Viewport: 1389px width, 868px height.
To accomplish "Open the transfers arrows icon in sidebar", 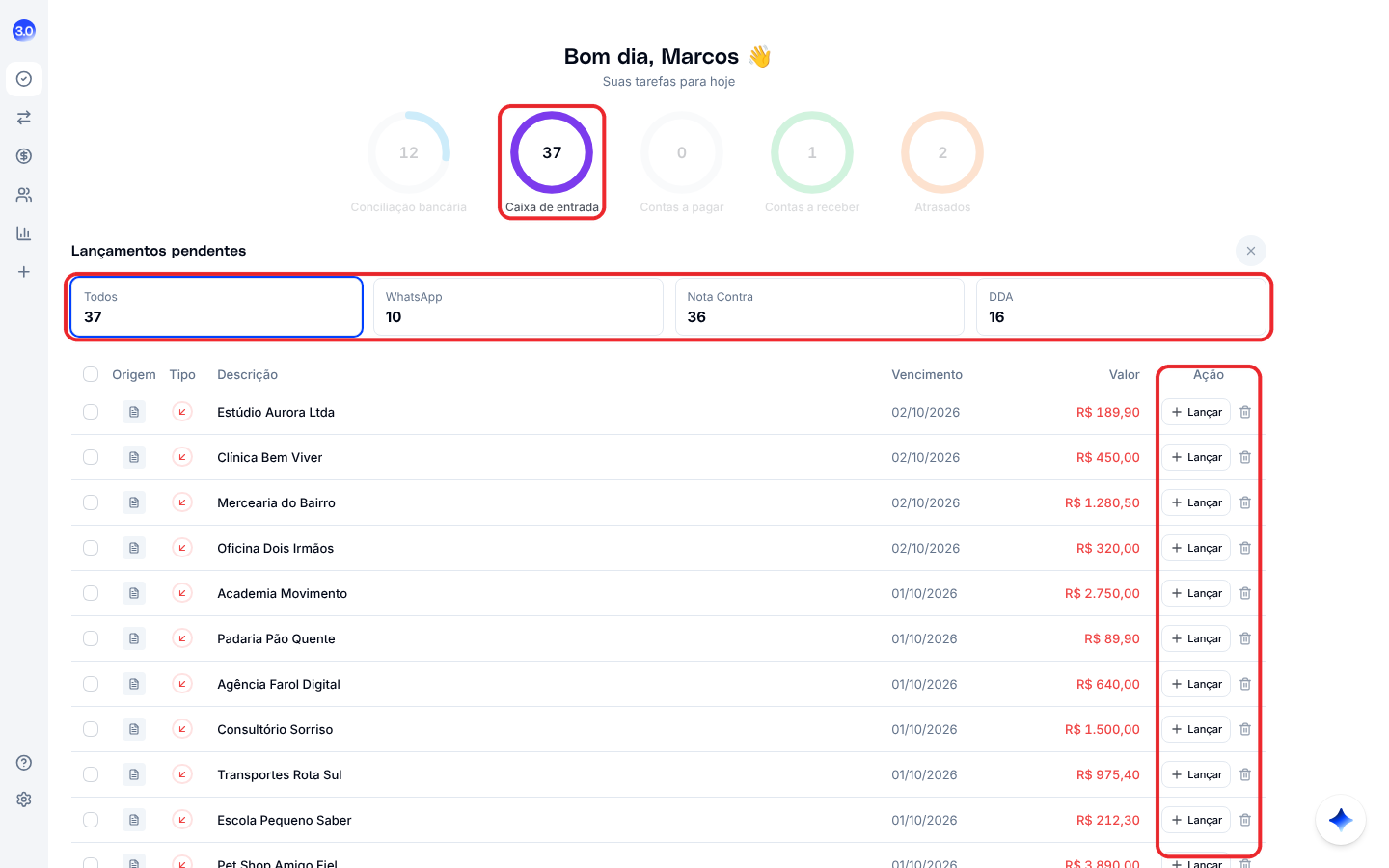I will click(24, 118).
